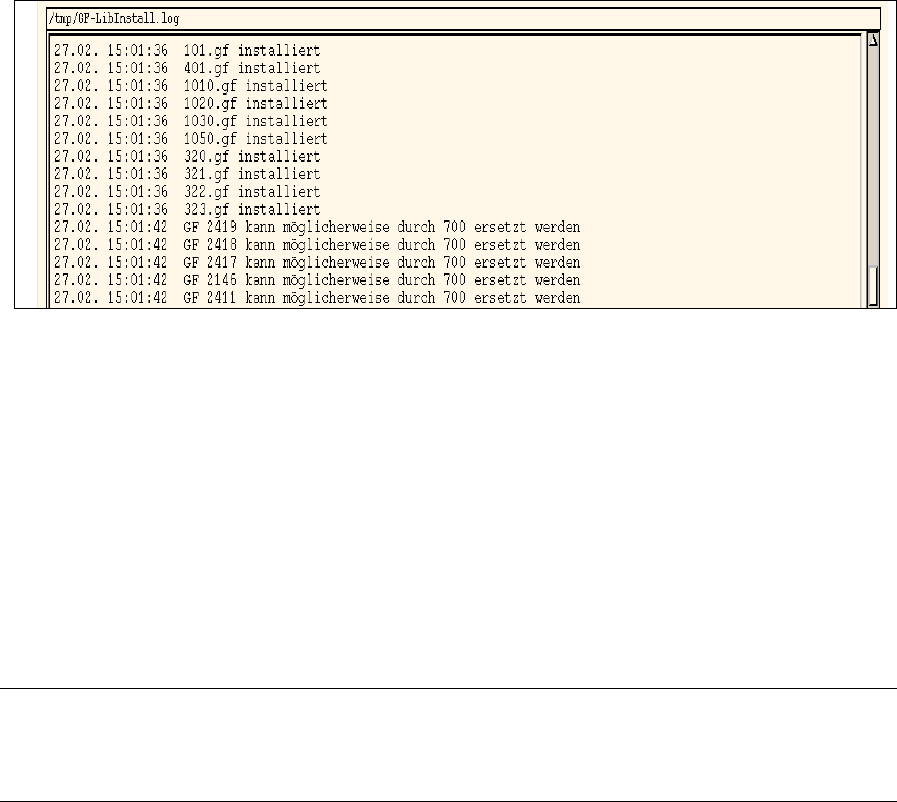
Task: Select log line '101.gf installiert'
Action: 187,51
